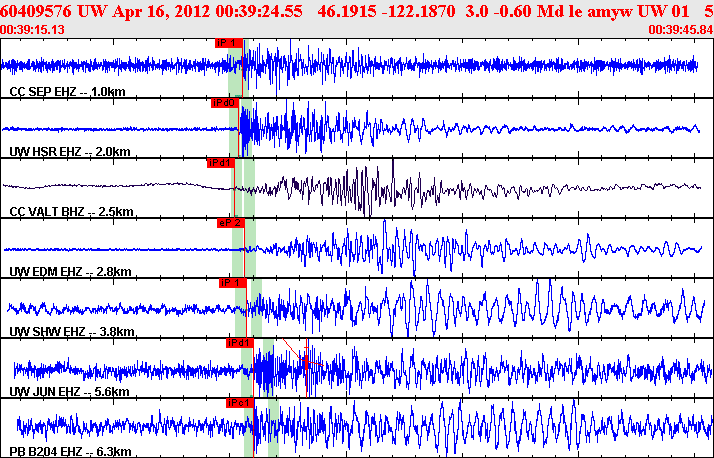Select the iPd1 pick flag on UW JUN trace
Screen dimensions: 714x458
tap(240, 343)
